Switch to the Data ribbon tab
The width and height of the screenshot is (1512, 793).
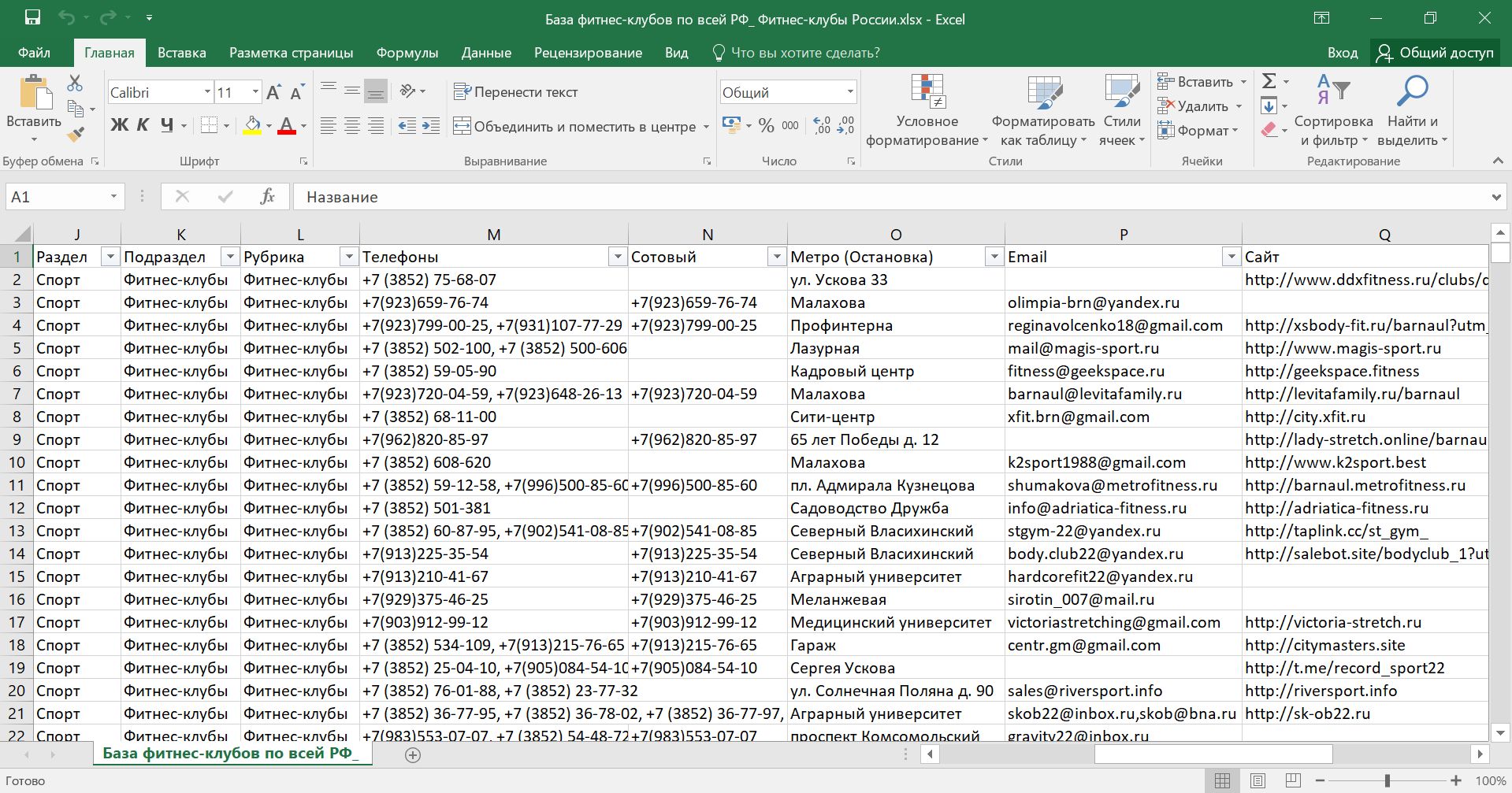point(485,53)
